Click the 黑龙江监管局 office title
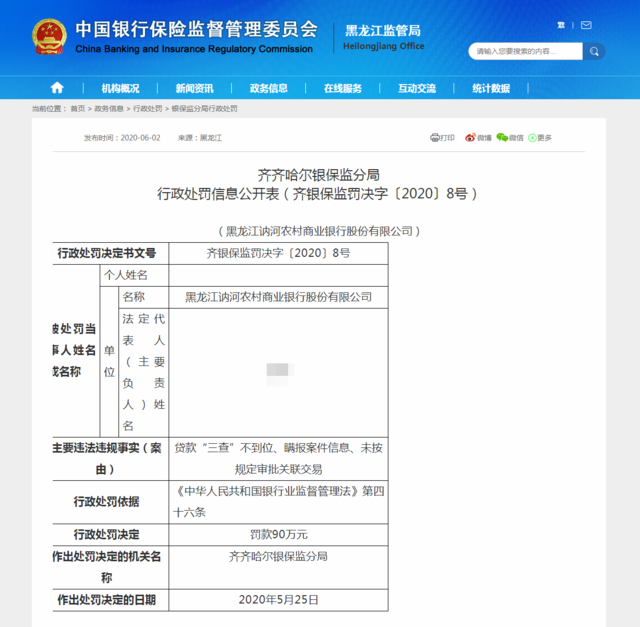This screenshot has height=627, width=640. (383, 31)
